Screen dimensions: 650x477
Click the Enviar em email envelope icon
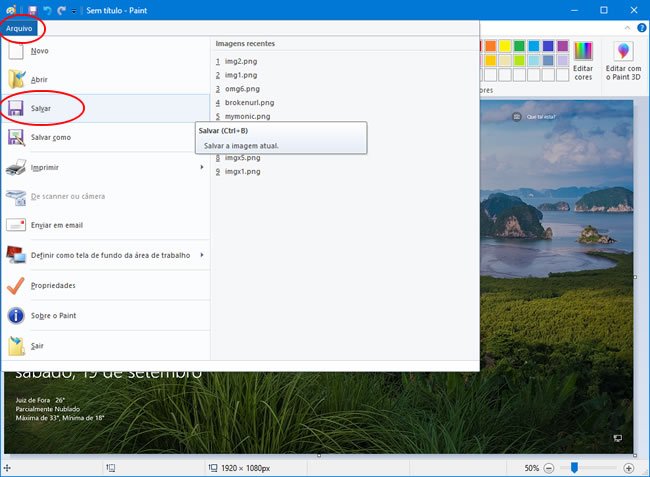(x=16, y=226)
